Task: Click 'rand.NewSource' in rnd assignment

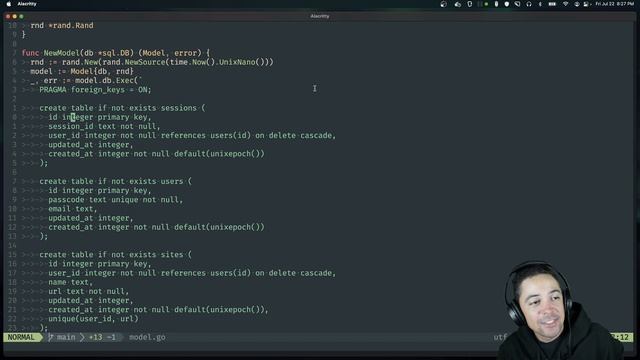Action: (133, 62)
